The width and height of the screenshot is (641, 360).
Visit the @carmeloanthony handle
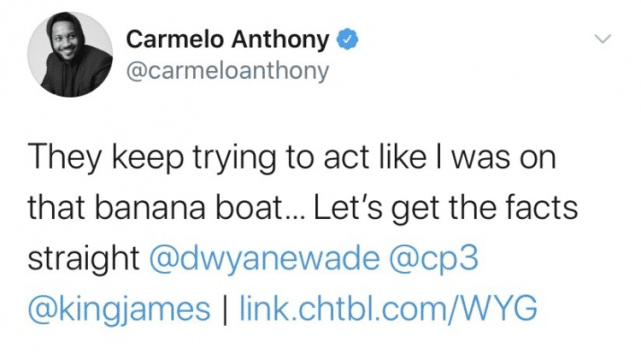[x=227, y=70]
